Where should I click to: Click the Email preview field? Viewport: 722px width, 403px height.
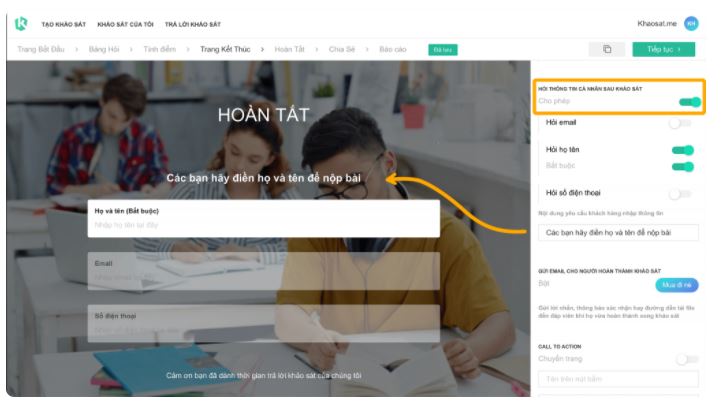tap(263, 271)
